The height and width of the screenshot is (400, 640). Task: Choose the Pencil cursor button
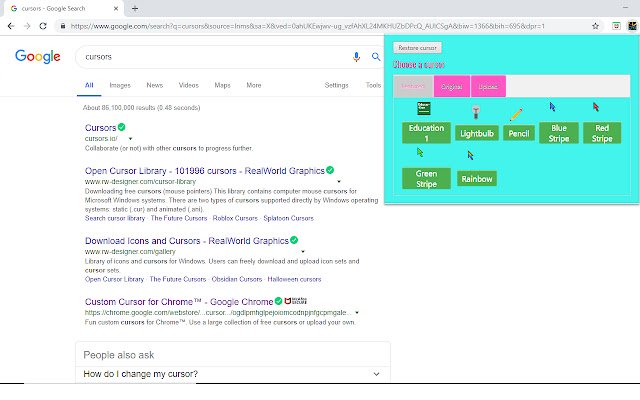click(x=519, y=133)
